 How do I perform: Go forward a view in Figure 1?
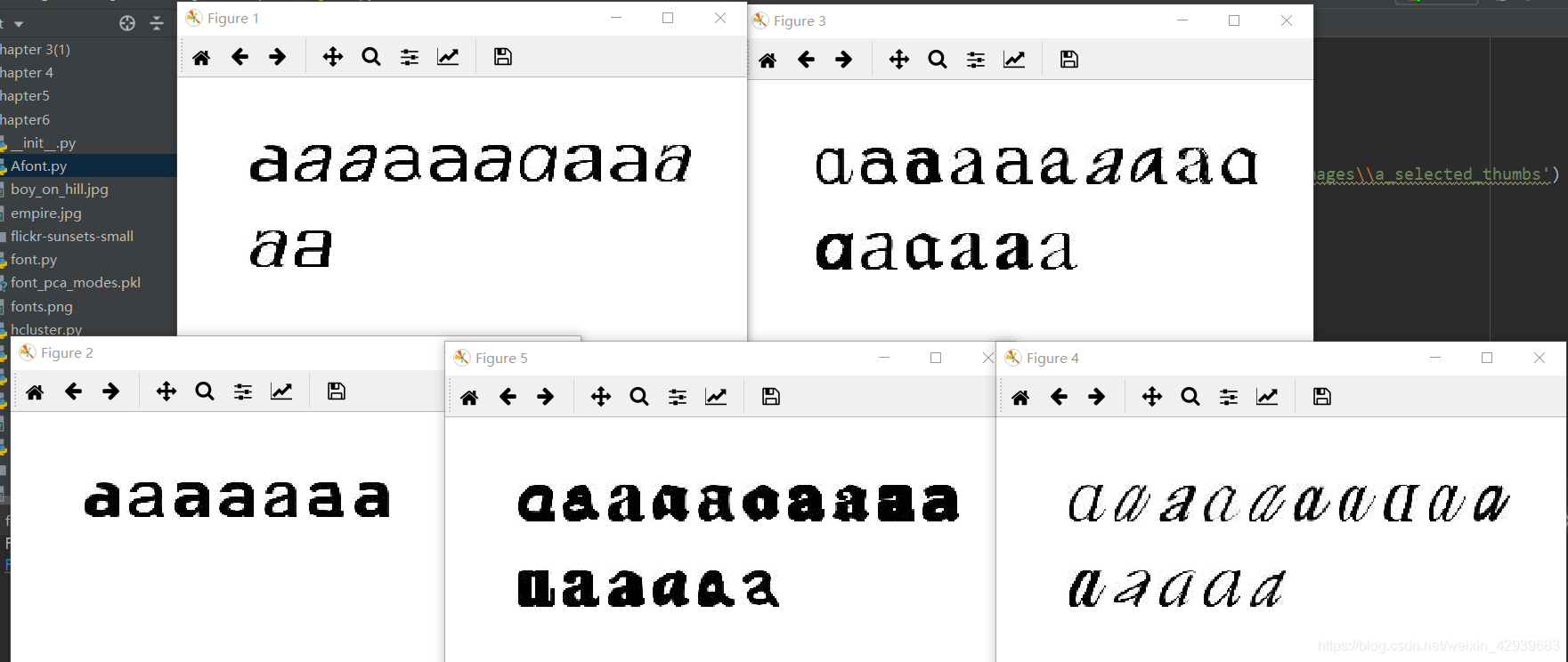click(x=278, y=57)
